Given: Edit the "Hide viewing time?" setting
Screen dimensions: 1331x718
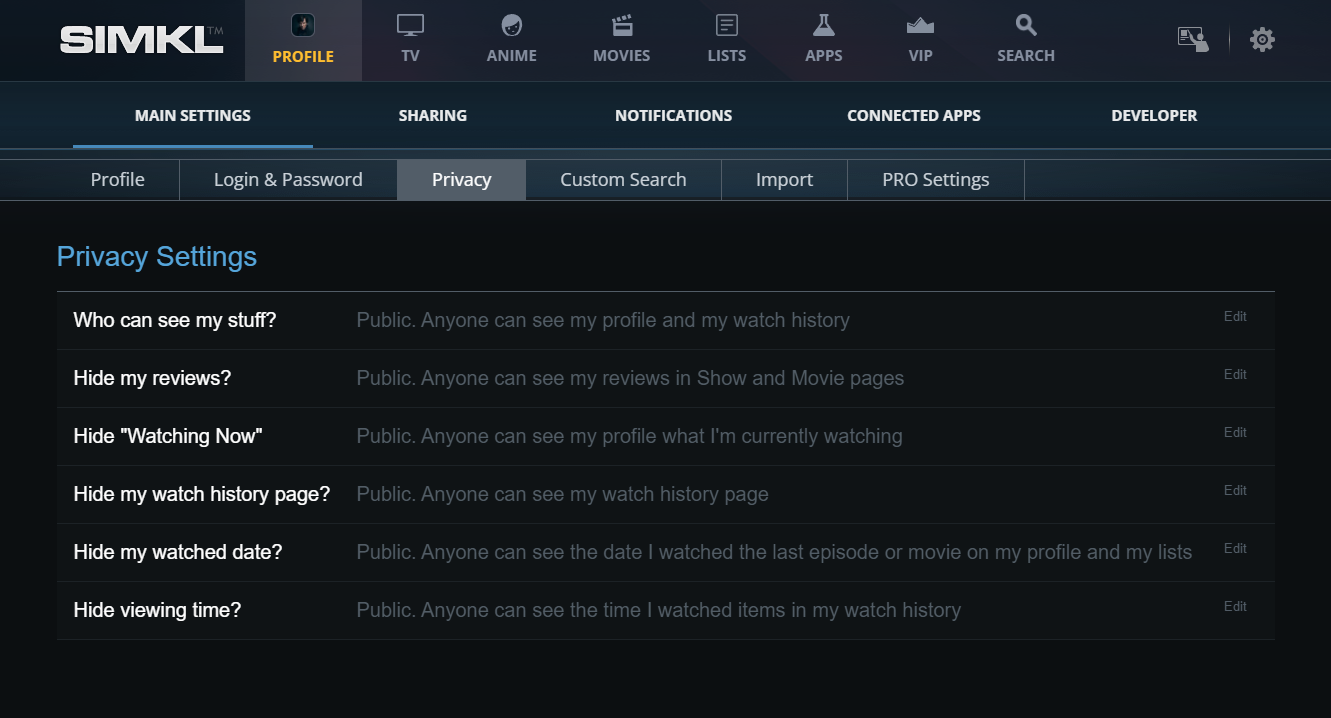Looking at the screenshot, I should pyautogui.click(x=1235, y=607).
